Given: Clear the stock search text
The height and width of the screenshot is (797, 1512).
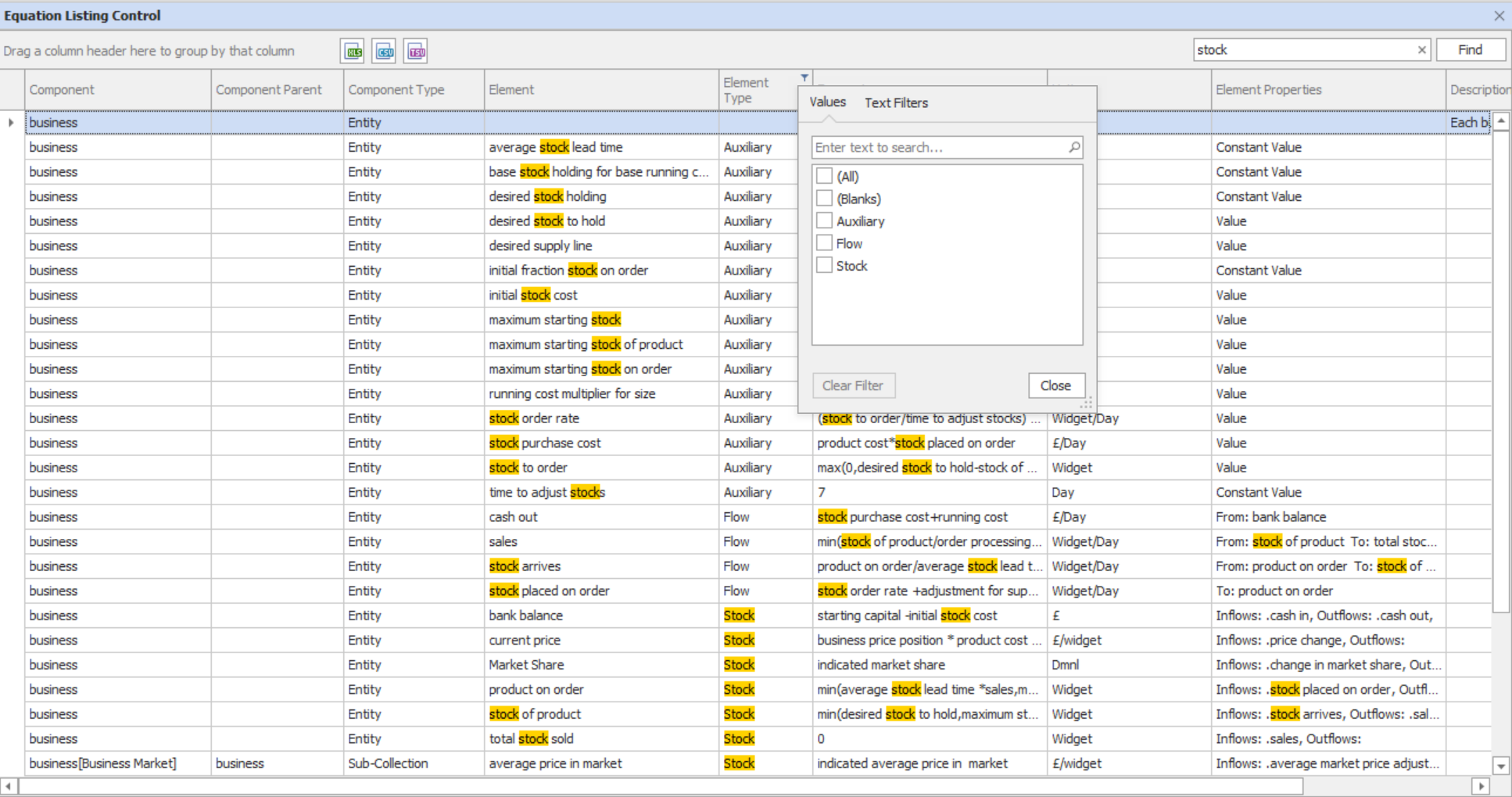Looking at the screenshot, I should (1421, 50).
